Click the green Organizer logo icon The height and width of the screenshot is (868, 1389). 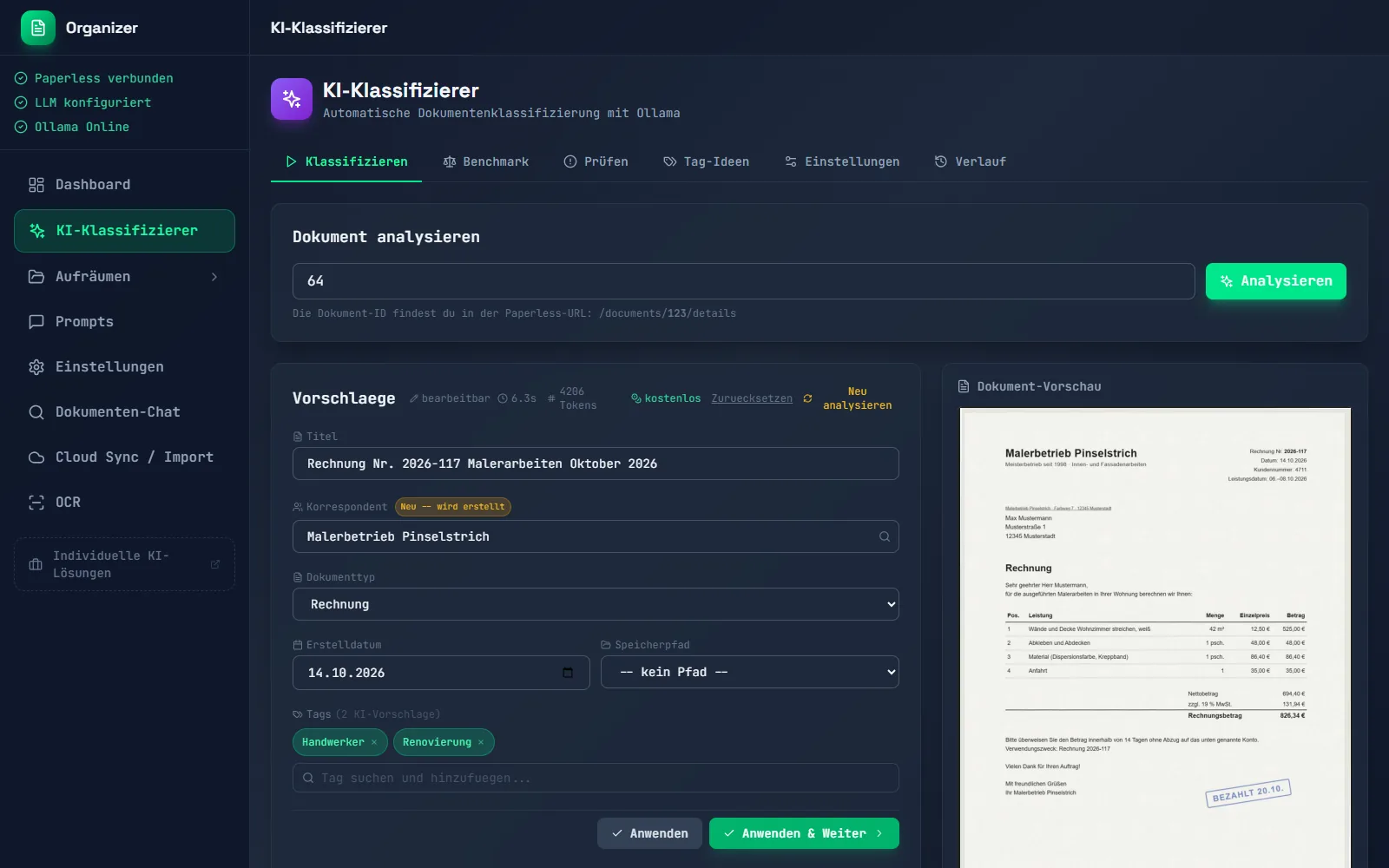38,28
